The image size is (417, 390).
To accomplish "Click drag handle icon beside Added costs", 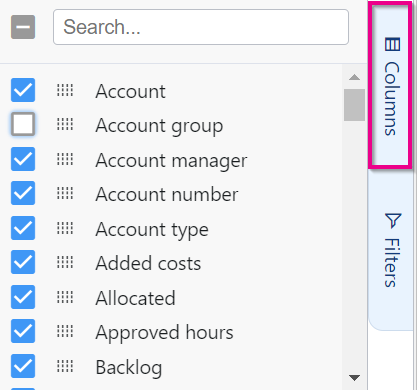I will click(x=65, y=262).
